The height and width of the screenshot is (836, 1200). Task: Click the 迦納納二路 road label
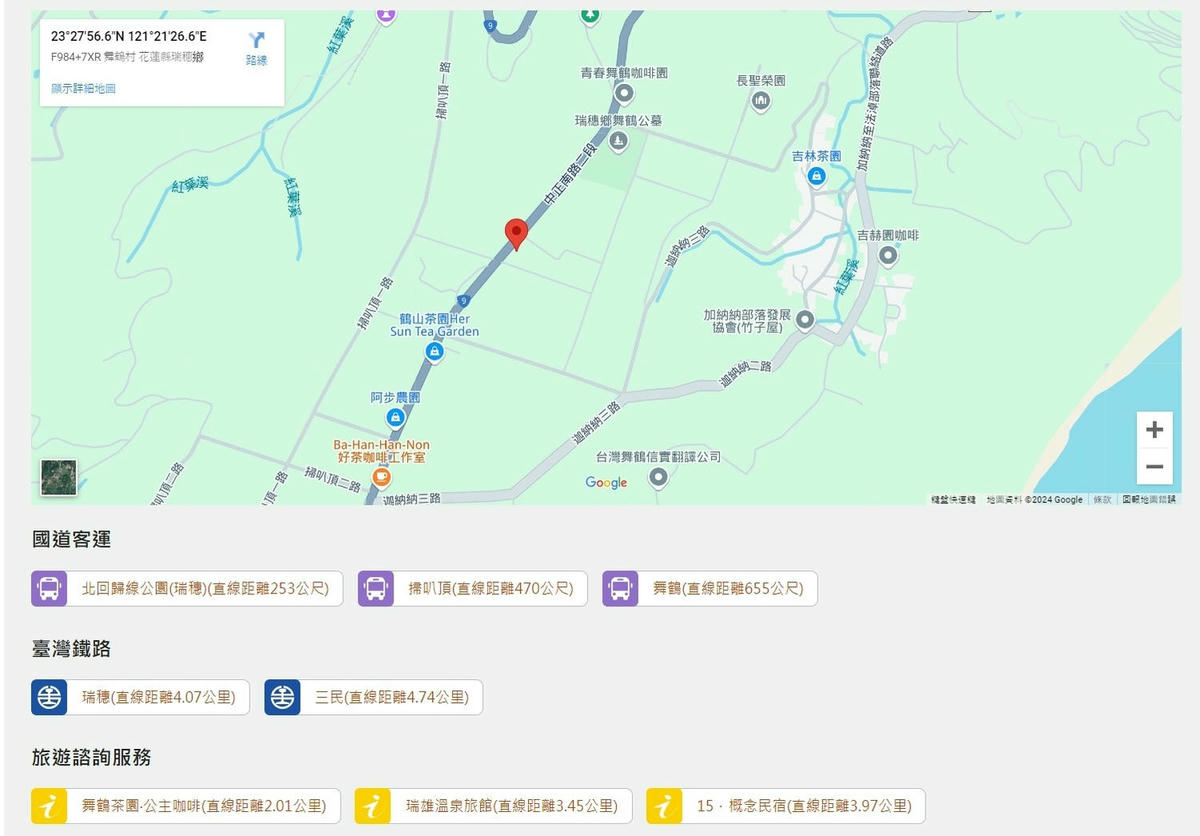[x=745, y=374]
